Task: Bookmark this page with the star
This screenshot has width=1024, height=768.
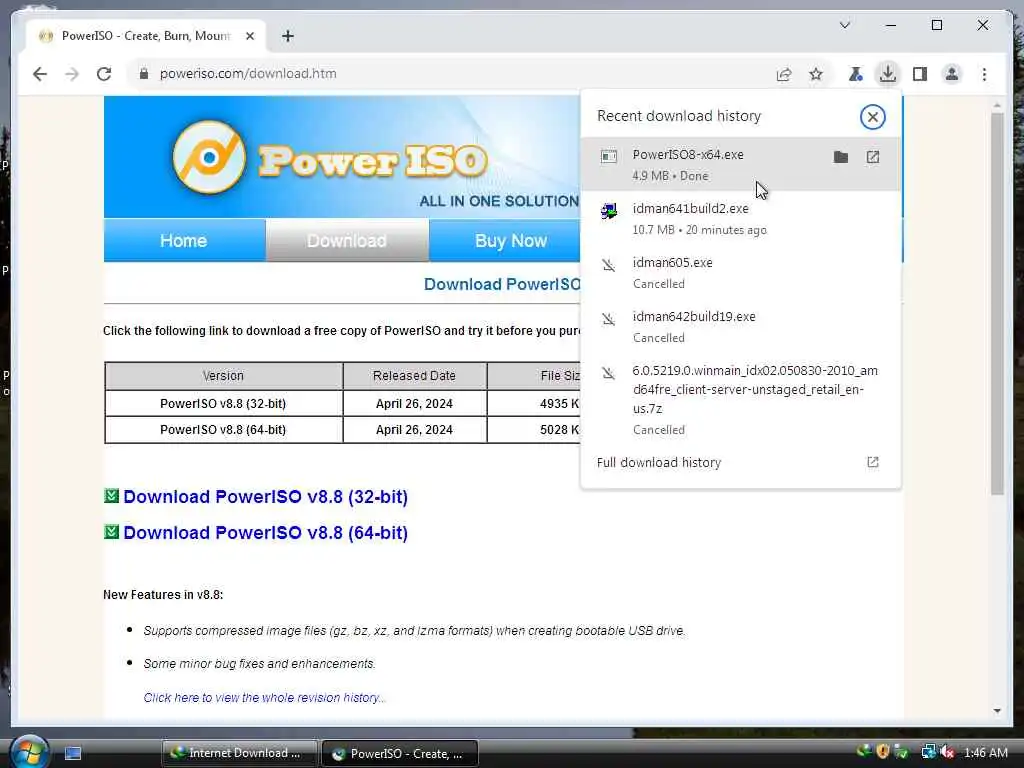Action: (x=816, y=74)
